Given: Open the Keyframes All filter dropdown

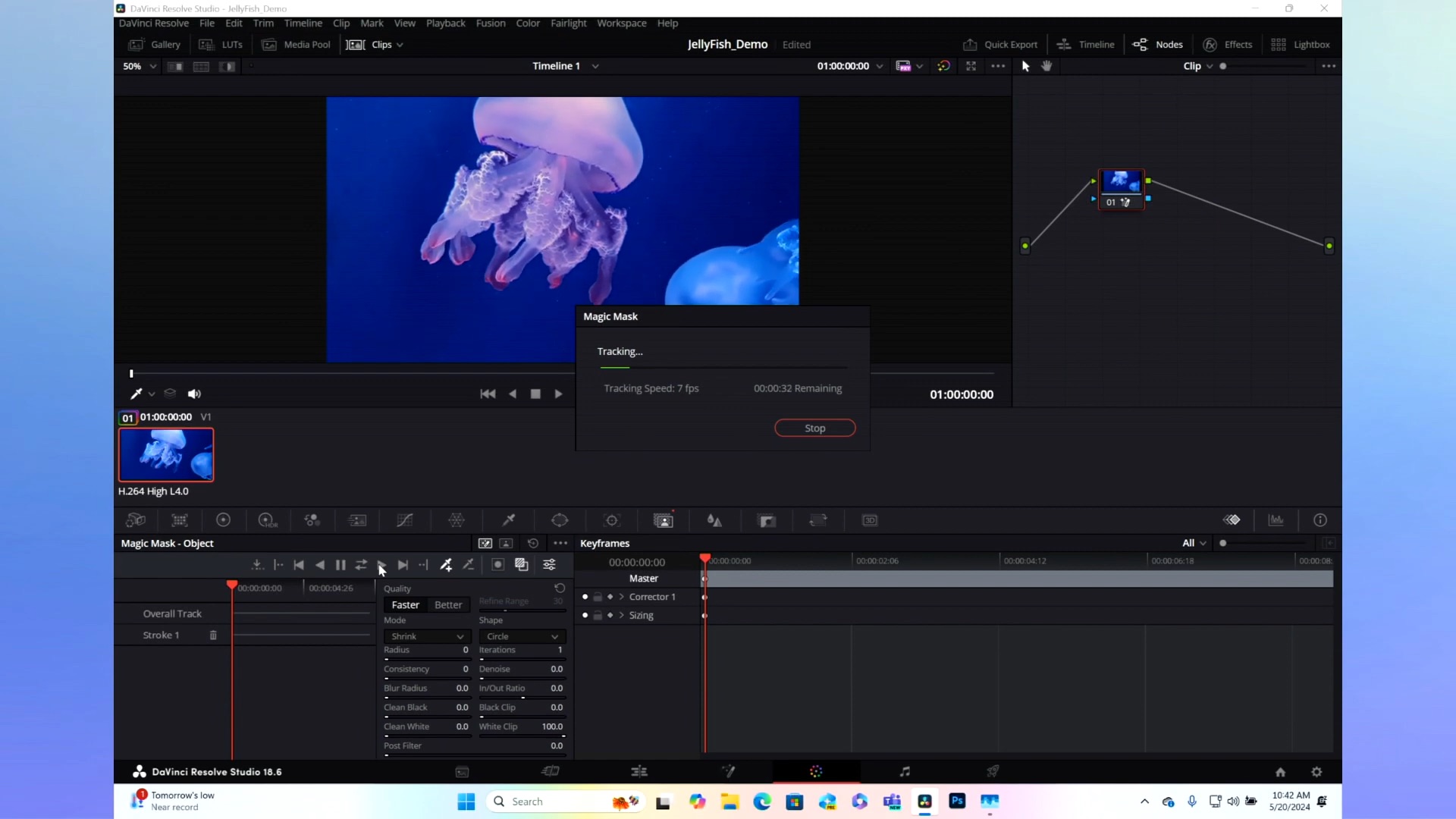Looking at the screenshot, I should point(1194,544).
